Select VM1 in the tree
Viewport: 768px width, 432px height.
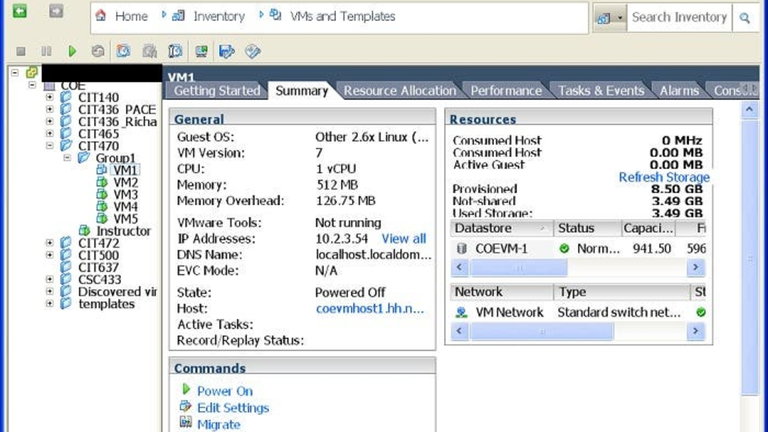(125, 170)
